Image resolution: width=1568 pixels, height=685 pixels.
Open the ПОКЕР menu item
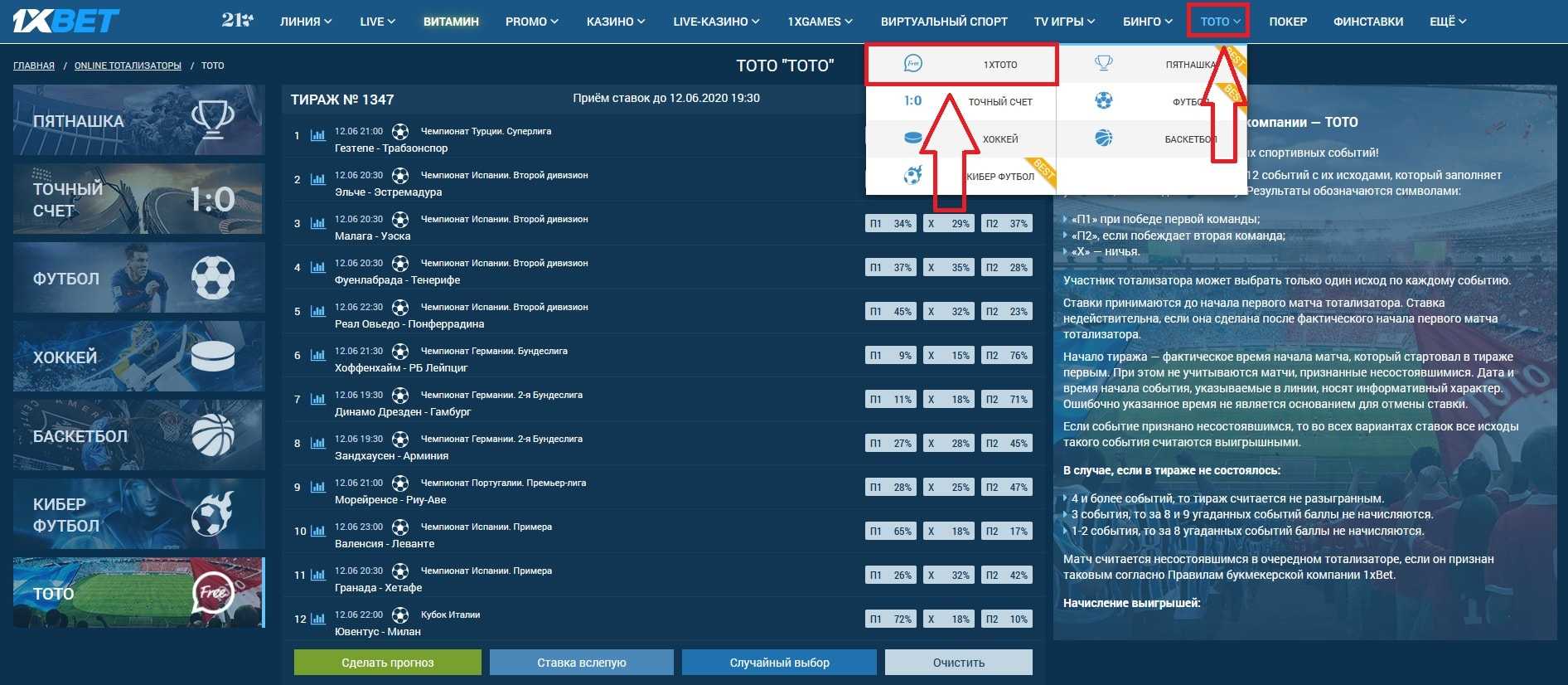[x=1288, y=22]
